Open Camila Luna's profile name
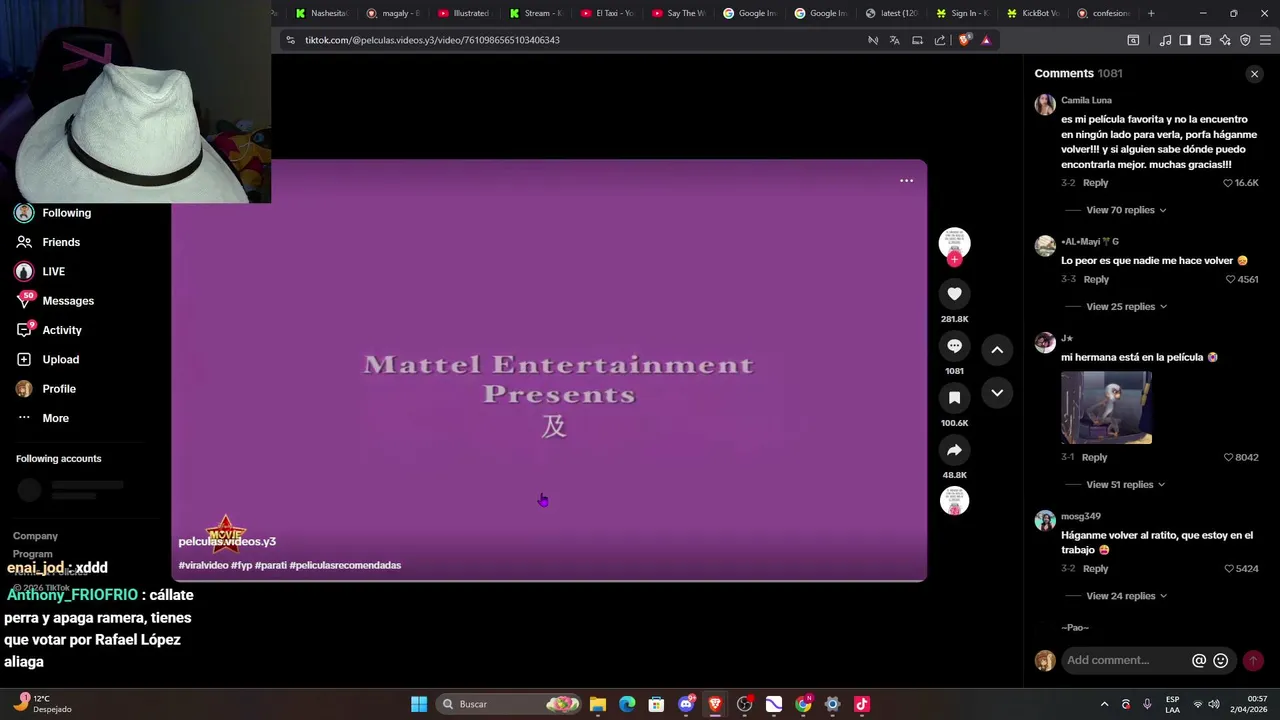Viewport: 1280px width, 720px height. pos(1086,100)
